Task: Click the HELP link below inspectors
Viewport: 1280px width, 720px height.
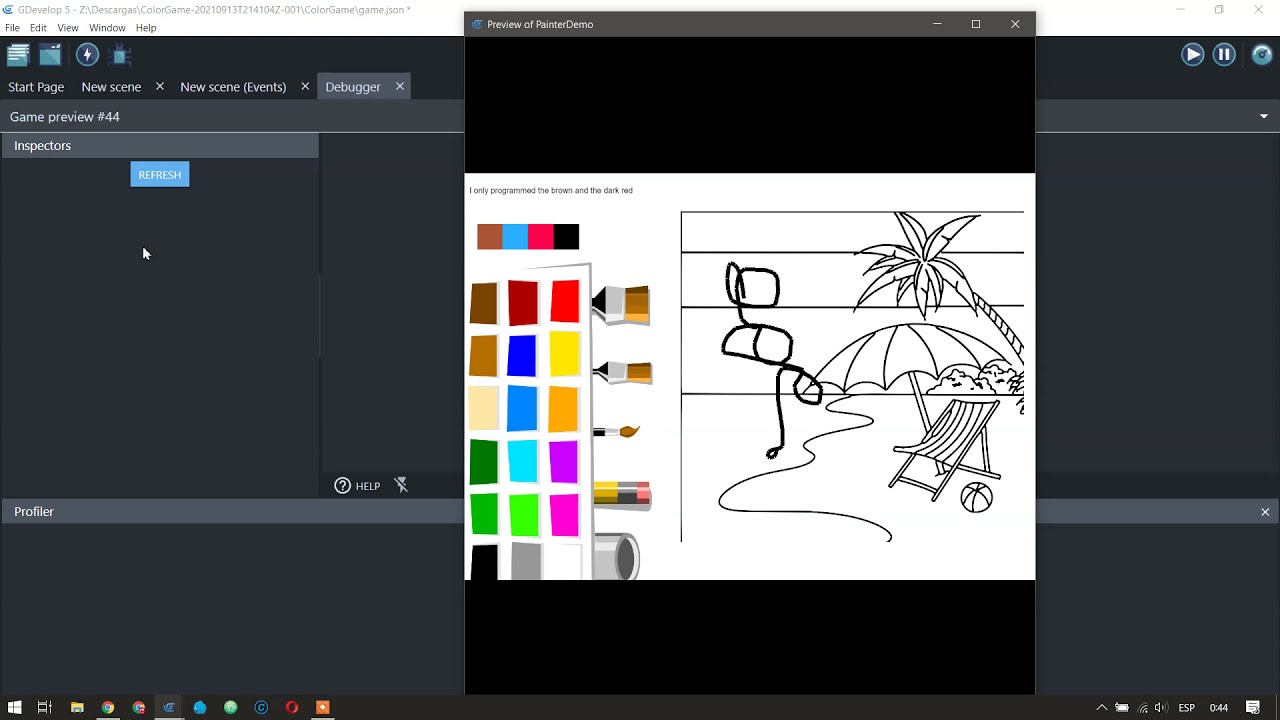Action: point(368,486)
